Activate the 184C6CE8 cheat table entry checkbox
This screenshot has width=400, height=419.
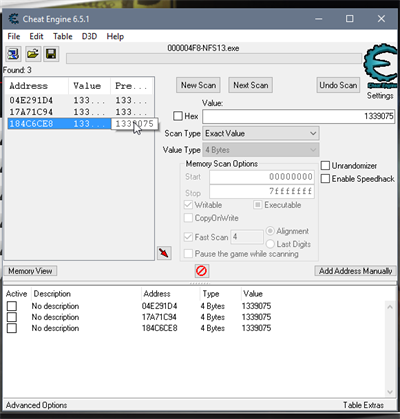[12, 328]
